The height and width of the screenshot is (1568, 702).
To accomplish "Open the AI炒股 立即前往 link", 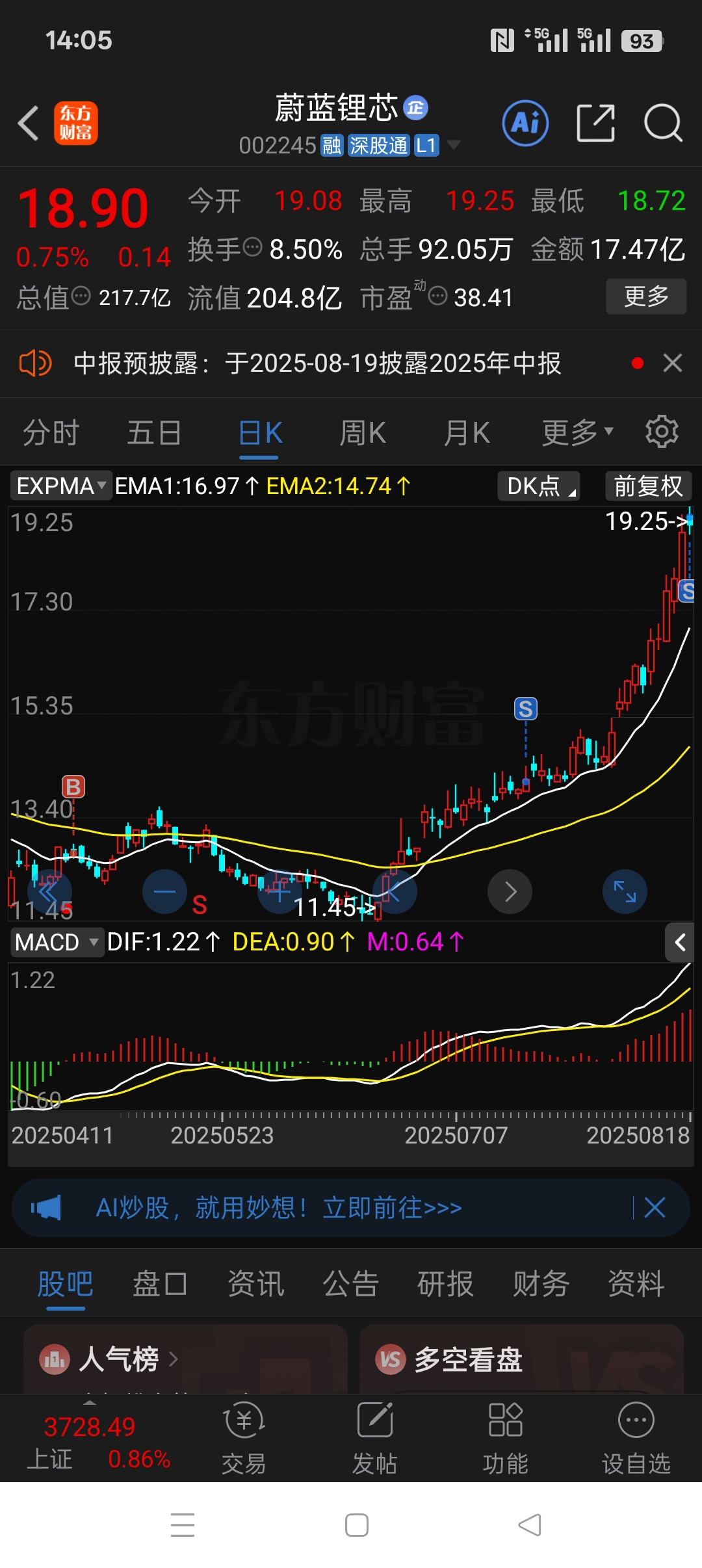I will point(279,1208).
